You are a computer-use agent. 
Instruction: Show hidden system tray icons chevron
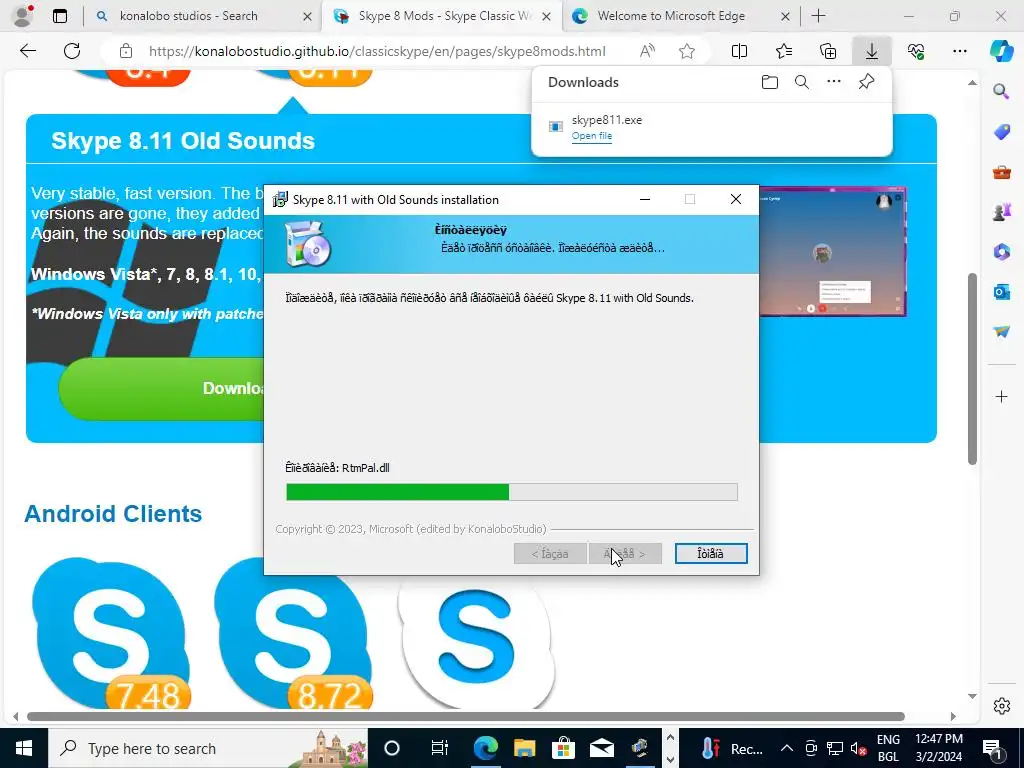(787, 748)
